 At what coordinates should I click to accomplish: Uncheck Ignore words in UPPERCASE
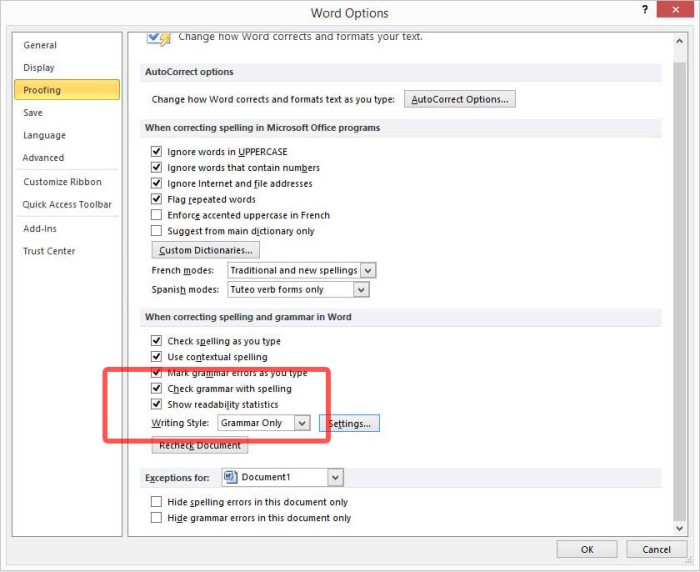[x=156, y=152]
